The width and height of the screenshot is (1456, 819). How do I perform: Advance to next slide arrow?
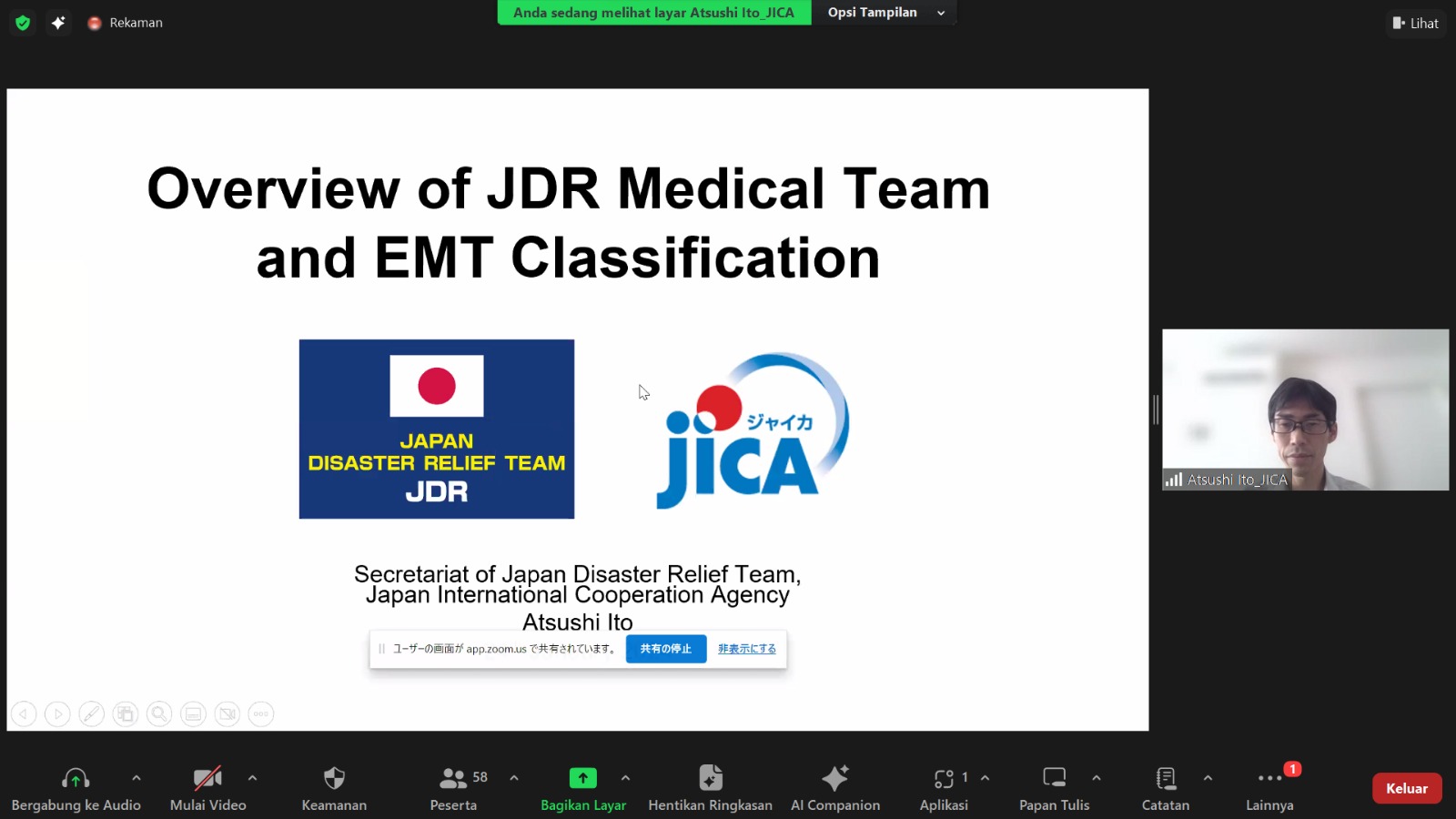click(57, 714)
